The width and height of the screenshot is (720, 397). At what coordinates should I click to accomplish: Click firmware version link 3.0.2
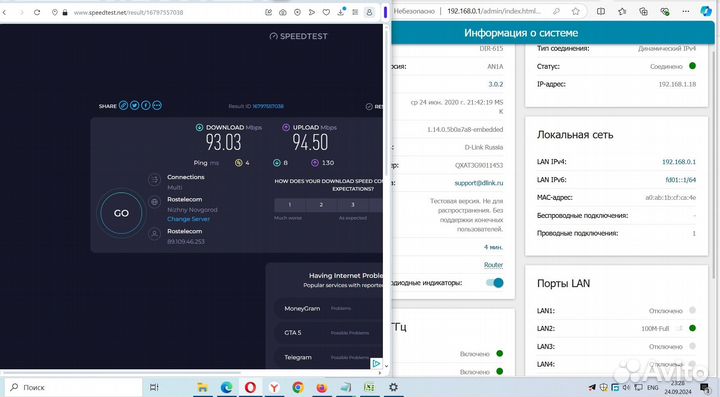point(495,84)
